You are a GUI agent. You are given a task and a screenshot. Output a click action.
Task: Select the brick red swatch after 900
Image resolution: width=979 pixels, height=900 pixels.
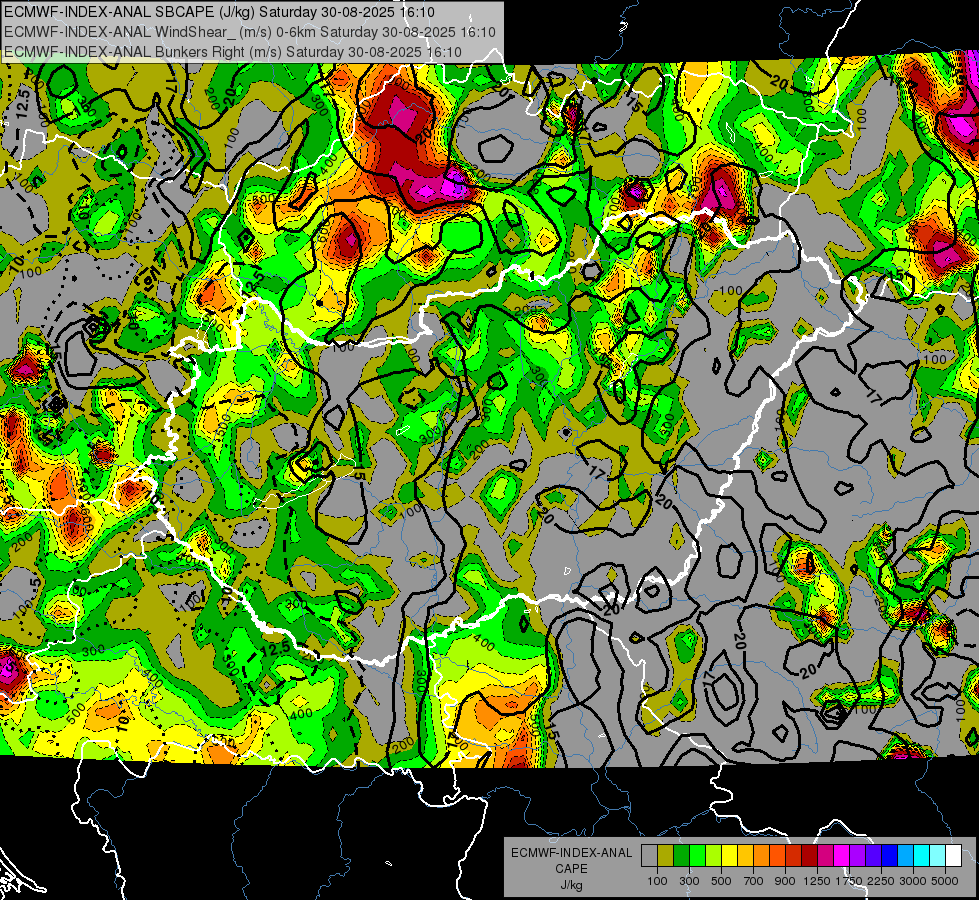coord(794,855)
